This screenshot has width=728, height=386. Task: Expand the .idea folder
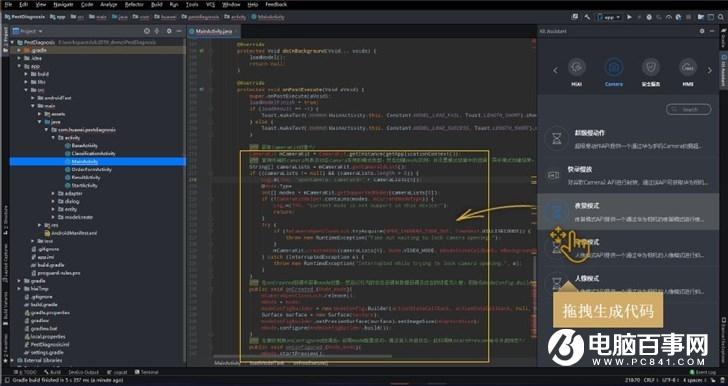point(19,58)
